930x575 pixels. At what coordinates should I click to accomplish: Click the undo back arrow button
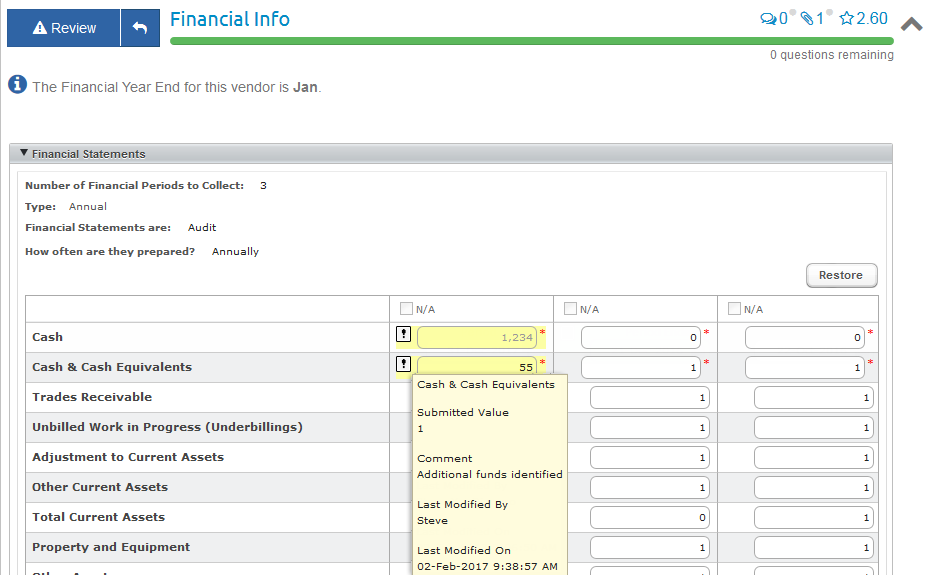click(140, 28)
